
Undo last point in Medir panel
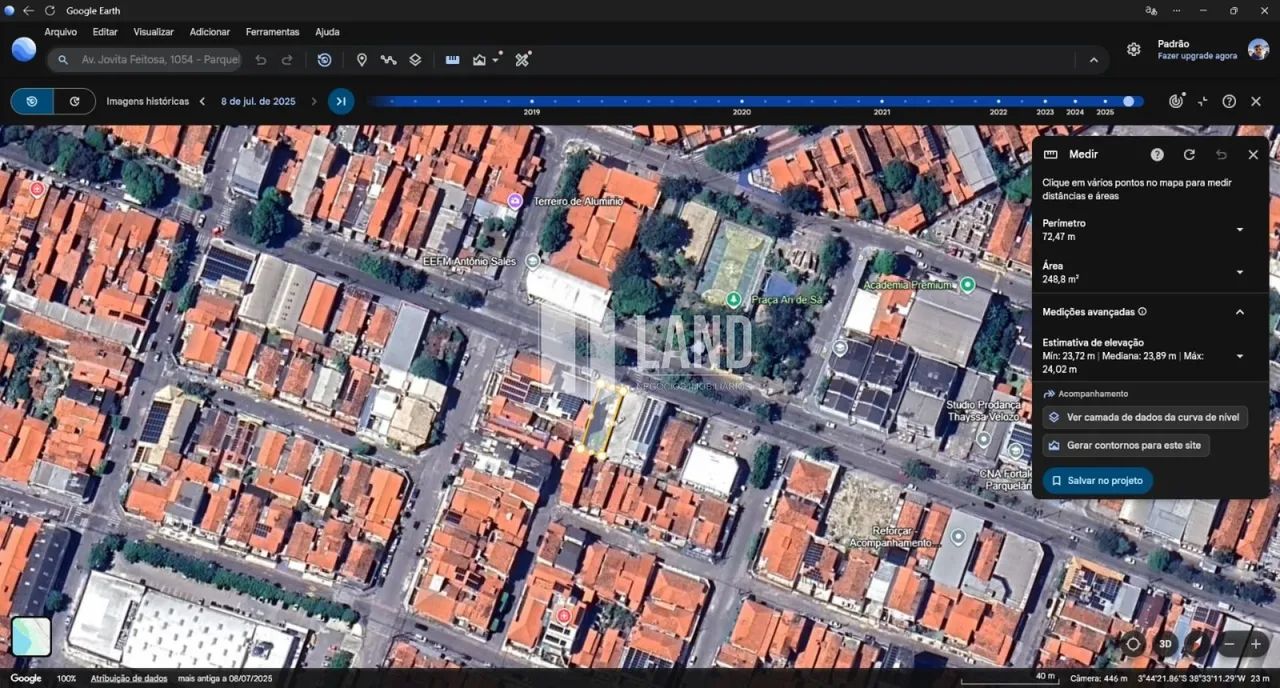[x=1221, y=155]
